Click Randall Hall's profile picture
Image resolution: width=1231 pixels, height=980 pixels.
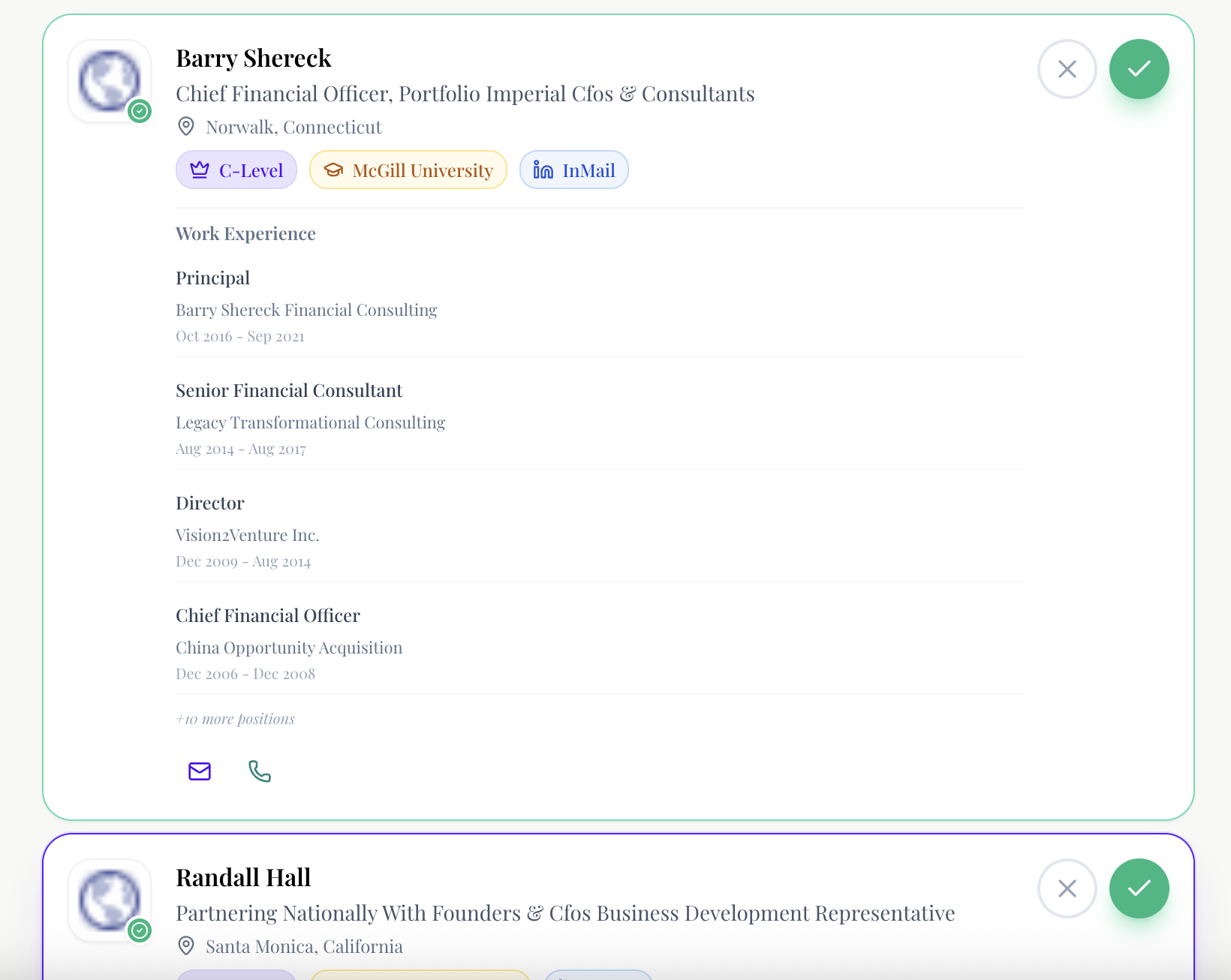110,900
